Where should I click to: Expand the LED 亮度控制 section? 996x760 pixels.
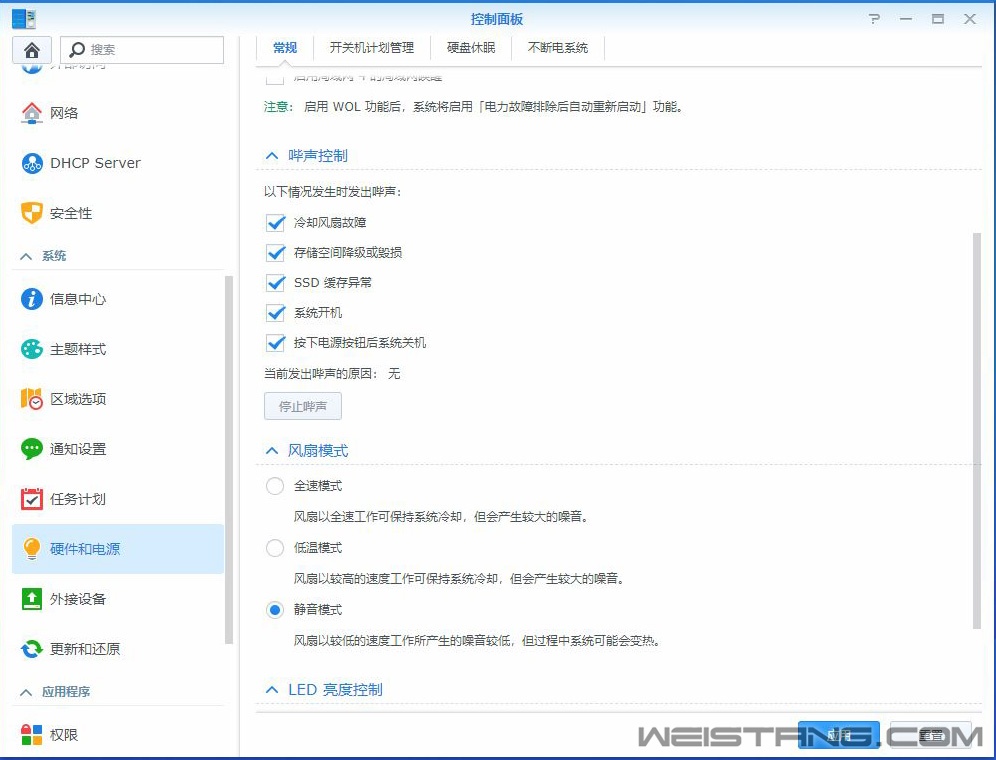click(x=270, y=689)
